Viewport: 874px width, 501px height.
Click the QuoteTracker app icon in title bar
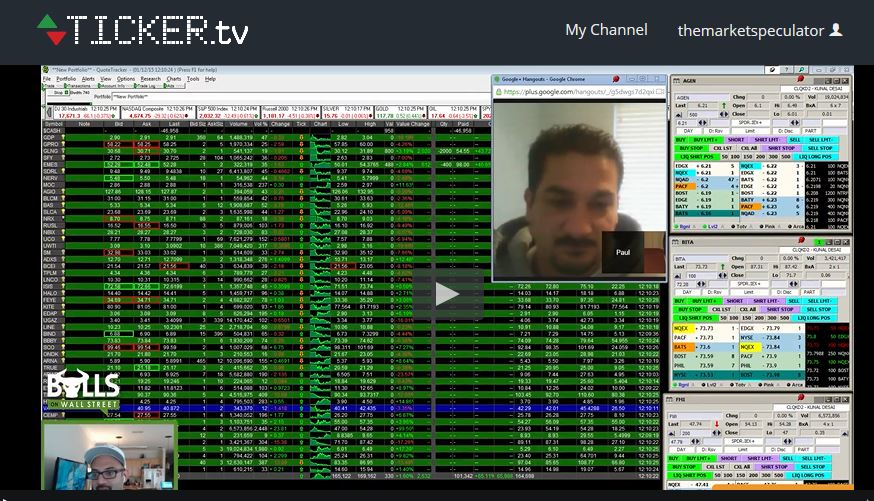[45, 70]
